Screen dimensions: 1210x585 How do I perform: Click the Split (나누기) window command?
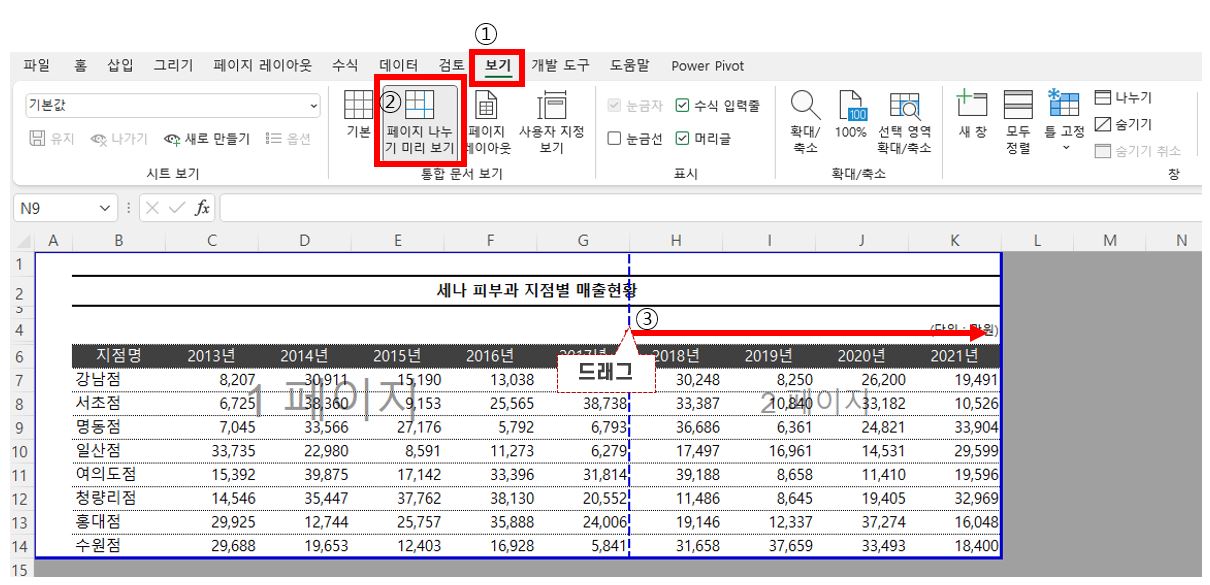(1123, 98)
